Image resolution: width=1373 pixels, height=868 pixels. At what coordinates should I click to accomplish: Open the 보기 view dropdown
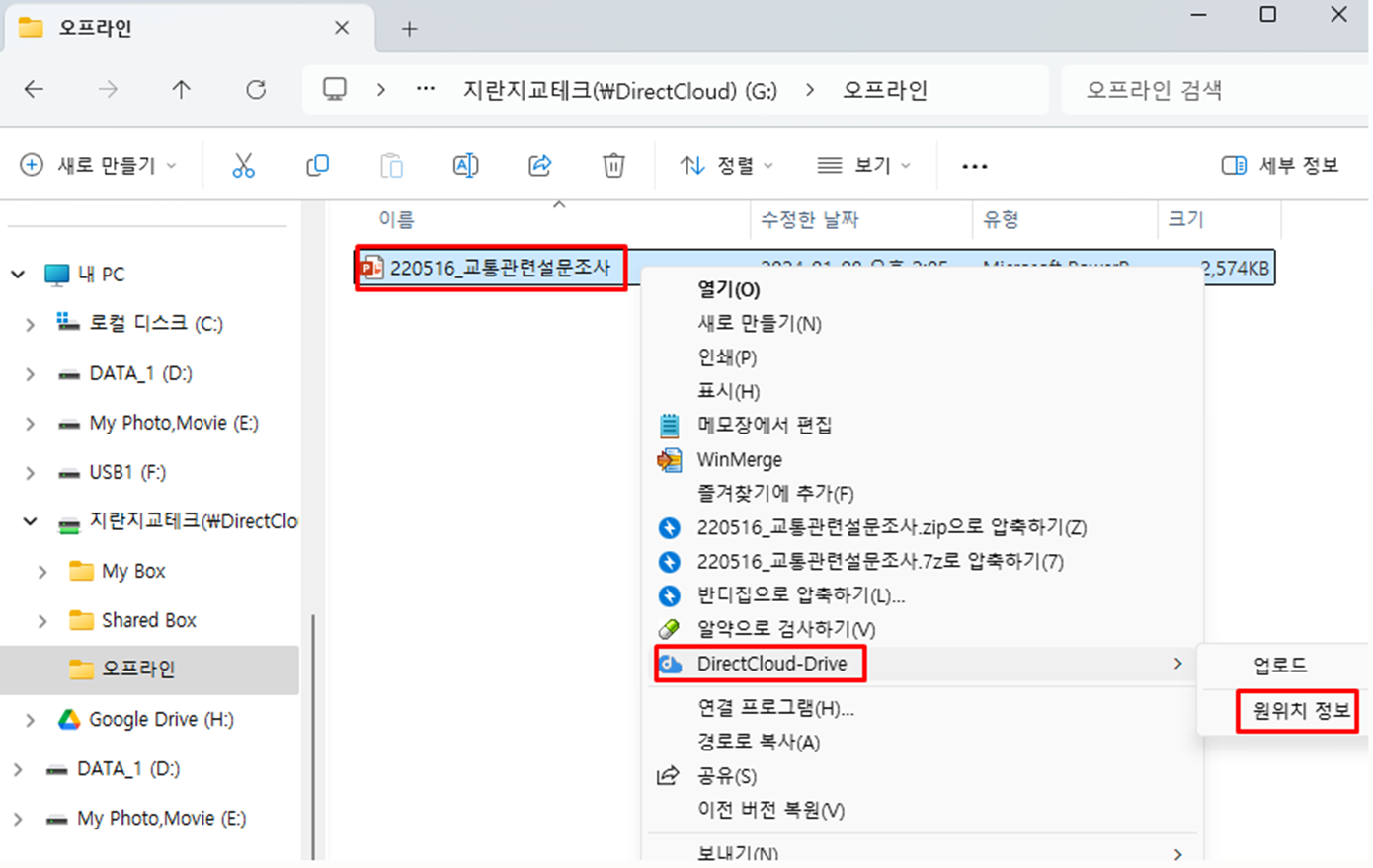pos(863,166)
